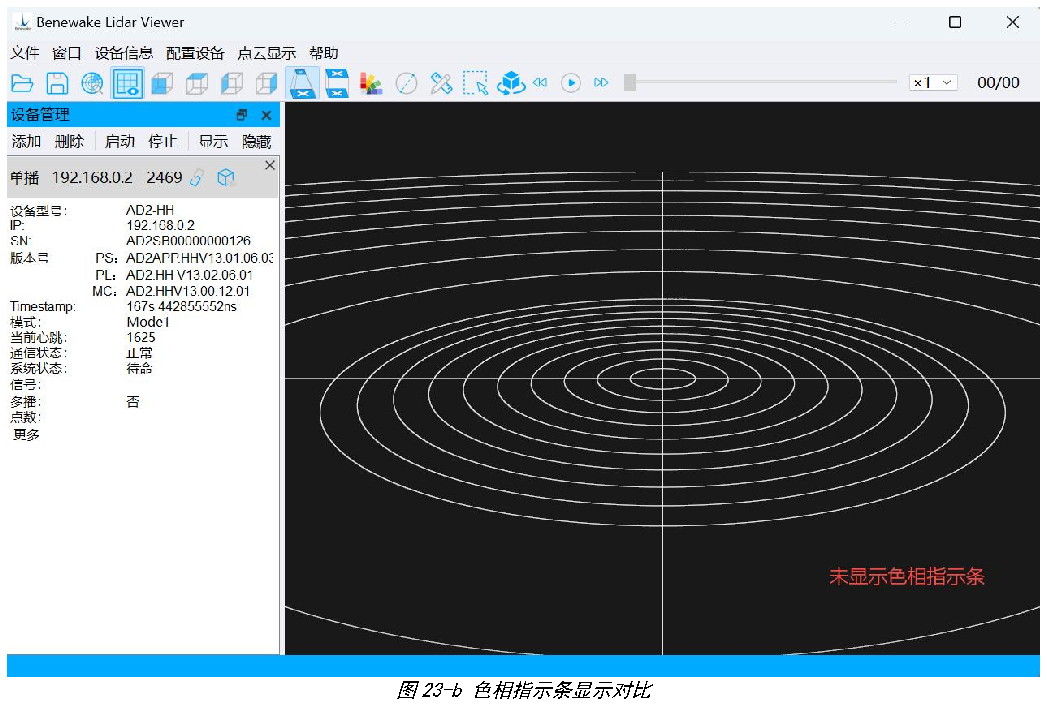Click the 当前心跳 value 1625
The image size is (1047, 708).
pyautogui.click(x=141, y=338)
